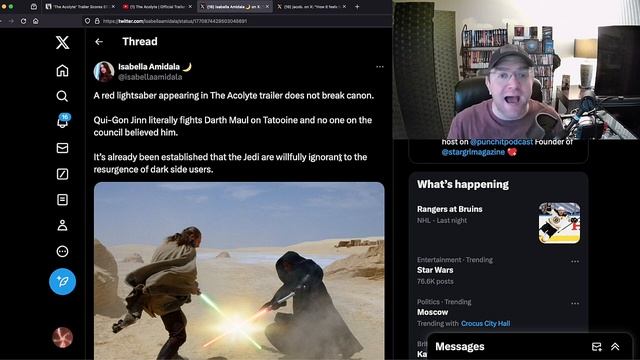Click the browser reload button
Screen dimensions: 640x360
23,21
